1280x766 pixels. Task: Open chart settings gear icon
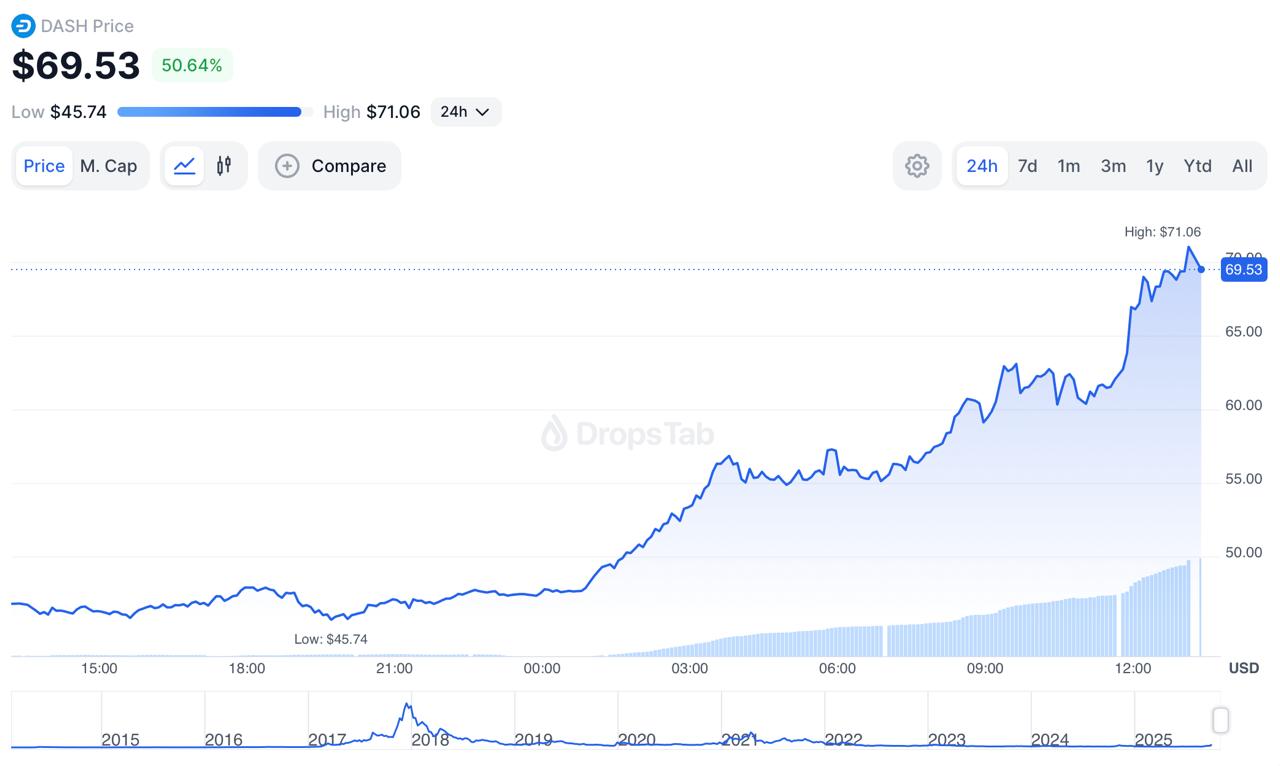point(917,166)
